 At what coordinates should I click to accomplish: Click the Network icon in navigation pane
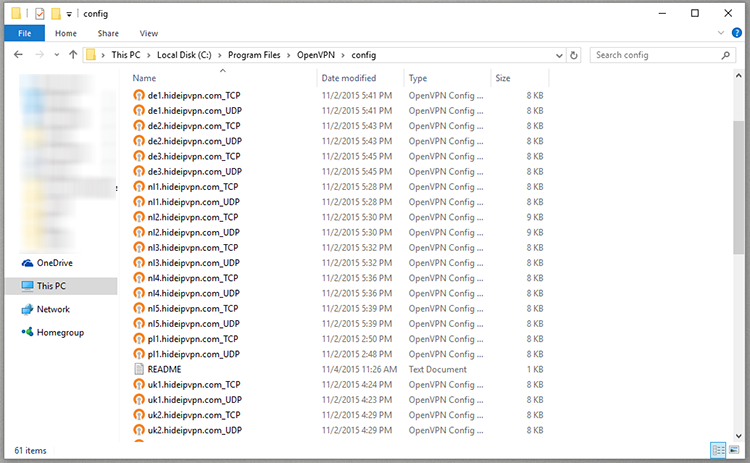click(27, 309)
